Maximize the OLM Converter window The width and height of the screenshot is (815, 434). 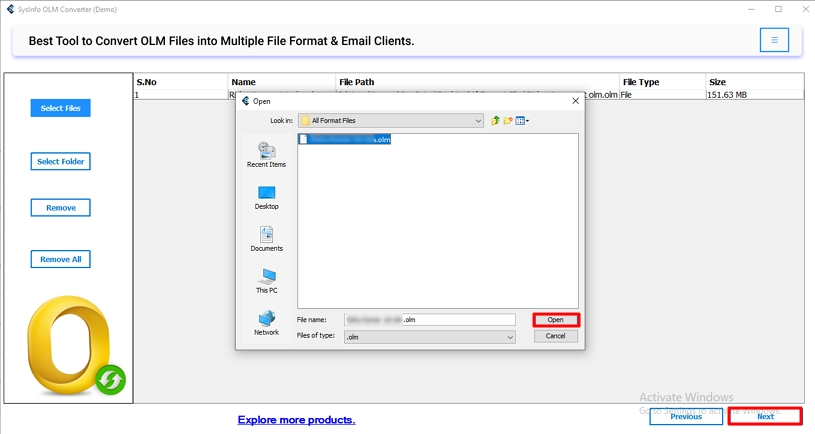pos(778,9)
